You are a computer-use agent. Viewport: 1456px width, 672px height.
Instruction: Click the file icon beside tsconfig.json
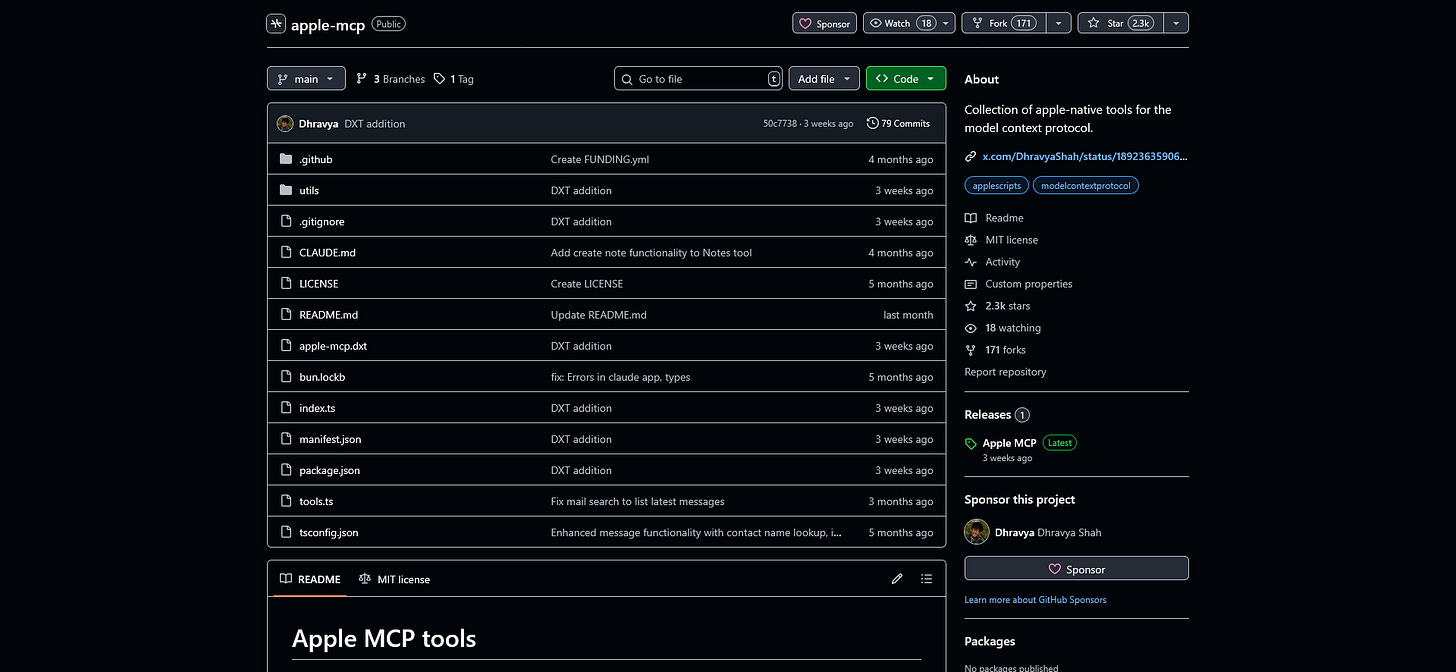pyautogui.click(x=286, y=532)
